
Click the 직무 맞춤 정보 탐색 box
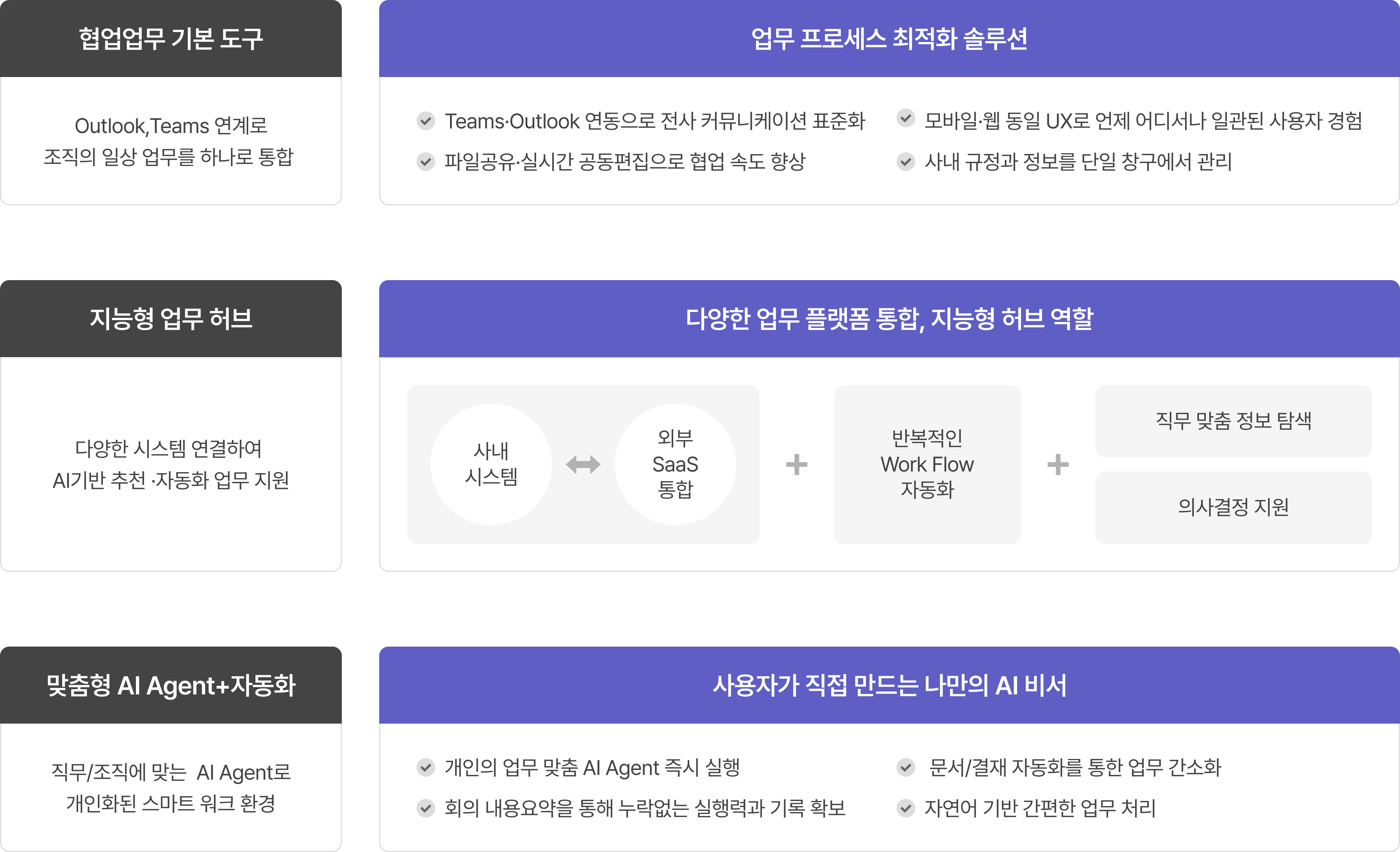[x=1233, y=421]
